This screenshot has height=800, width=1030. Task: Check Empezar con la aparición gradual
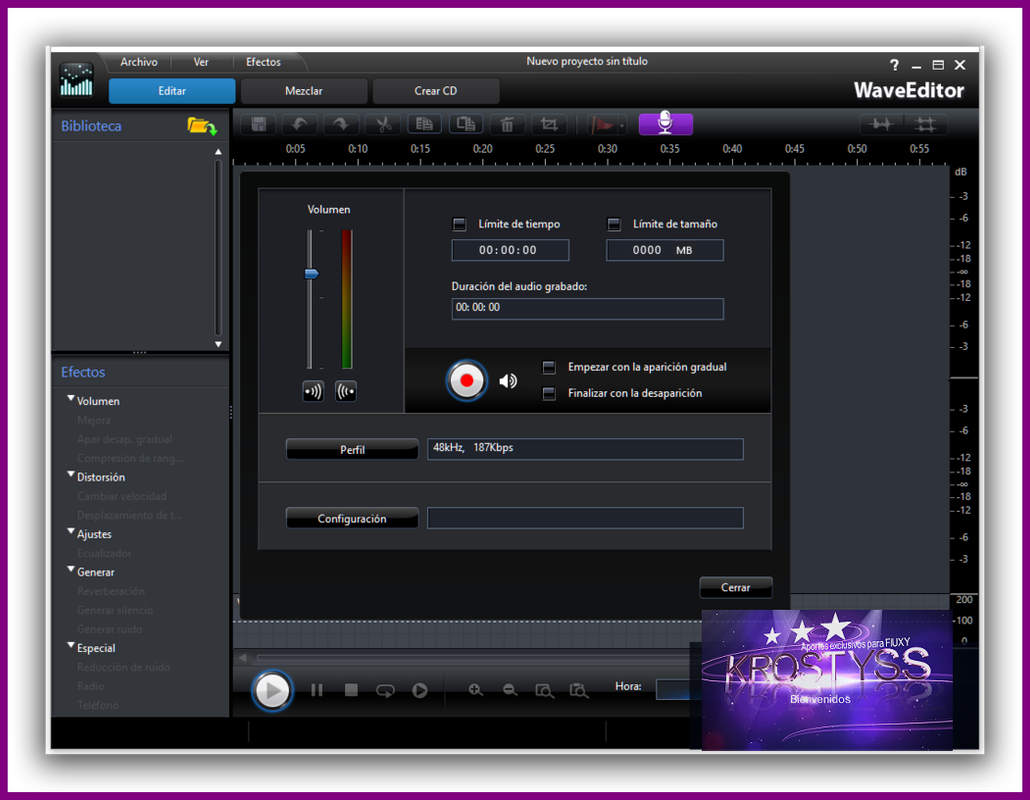pos(549,367)
